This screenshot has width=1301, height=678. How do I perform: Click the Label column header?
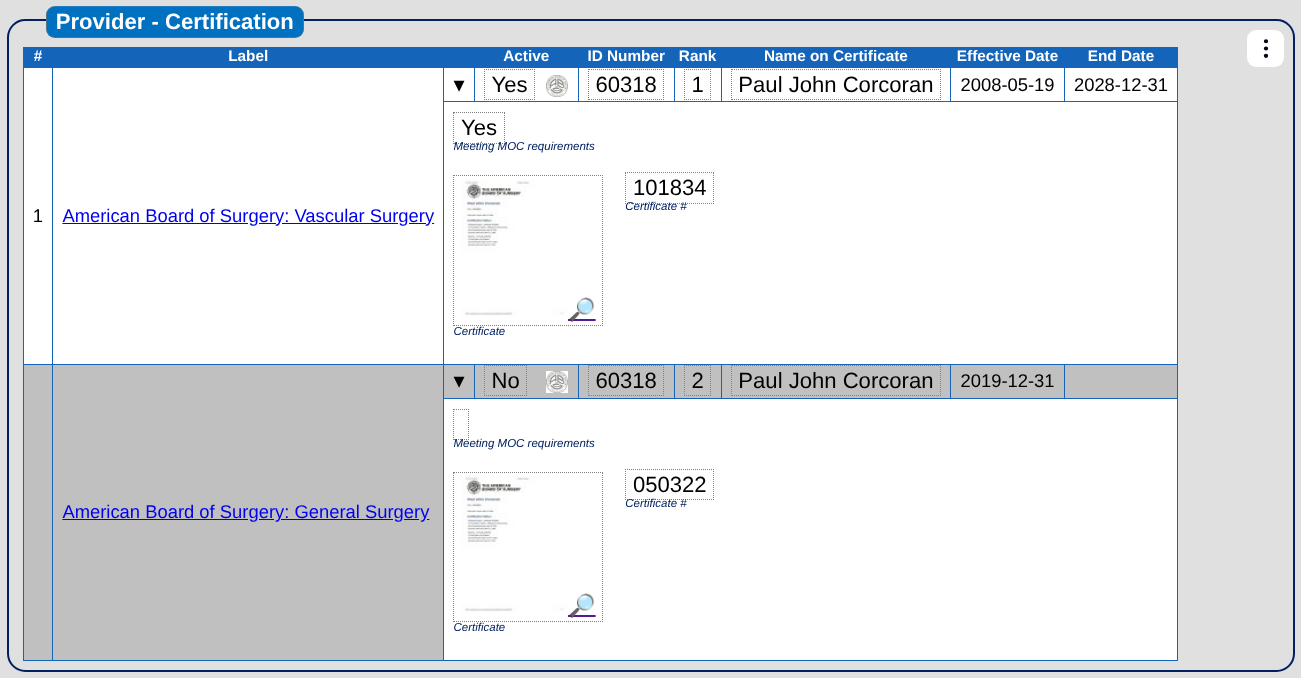(x=248, y=56)
